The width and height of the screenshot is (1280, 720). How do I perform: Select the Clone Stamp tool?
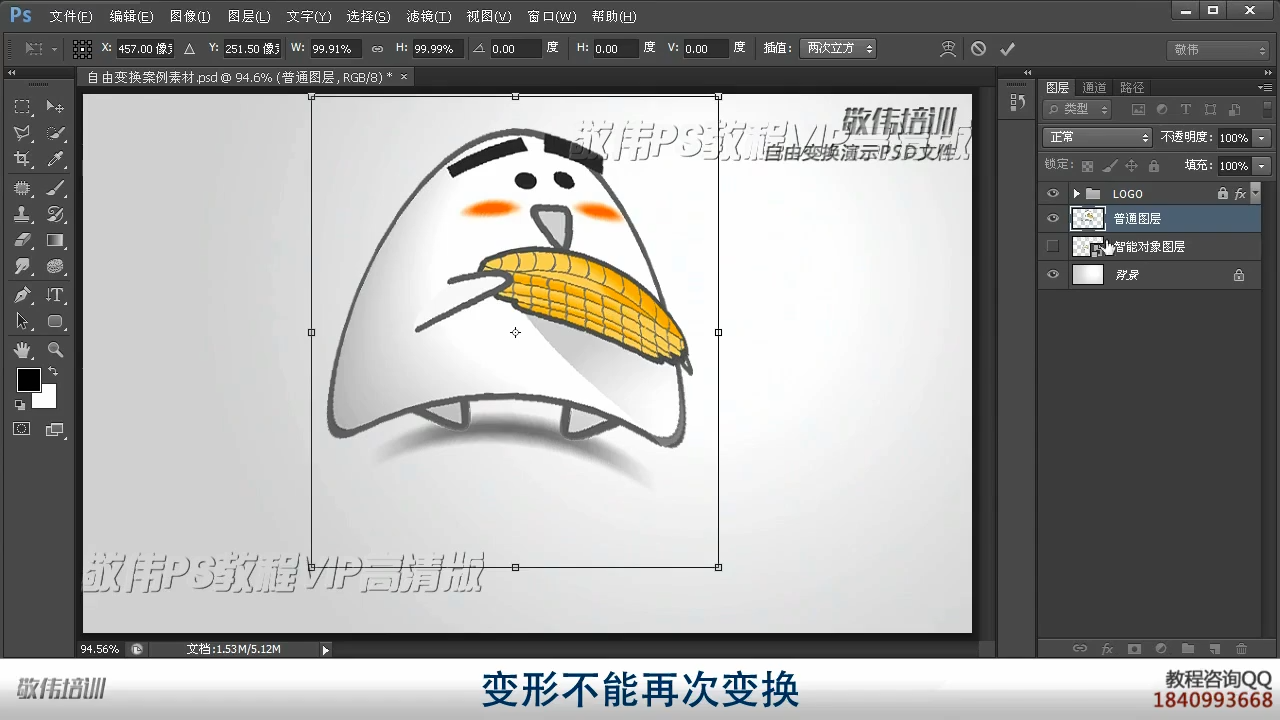(22, 214)
